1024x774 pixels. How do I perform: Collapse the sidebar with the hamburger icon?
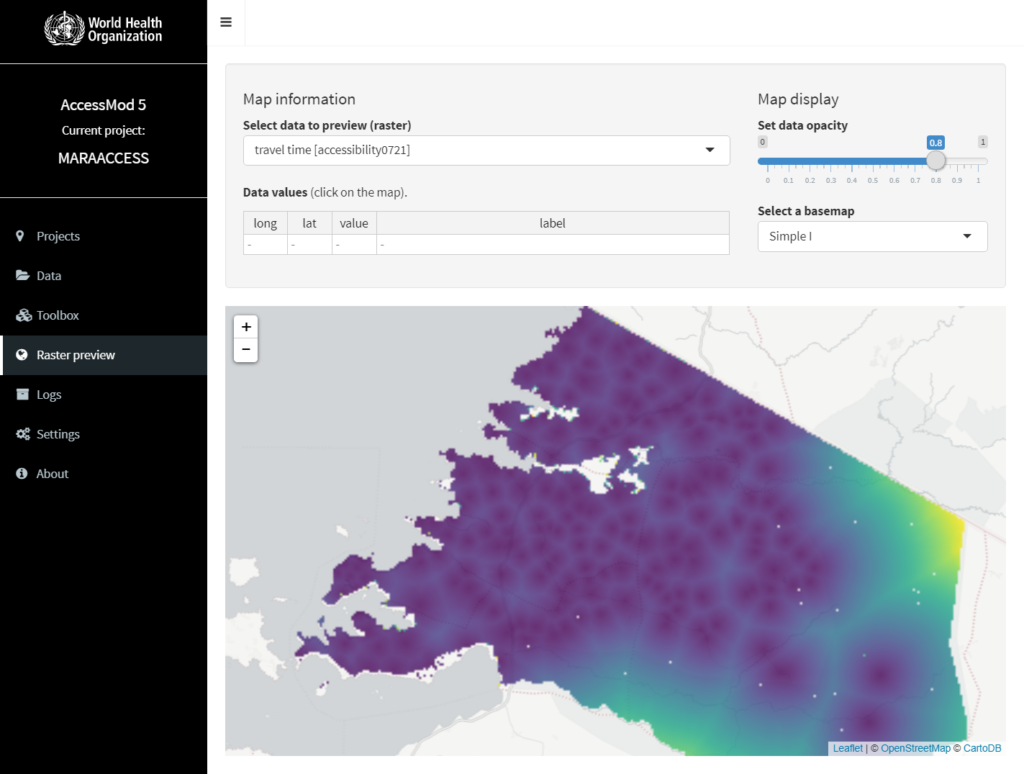(226, 22)
